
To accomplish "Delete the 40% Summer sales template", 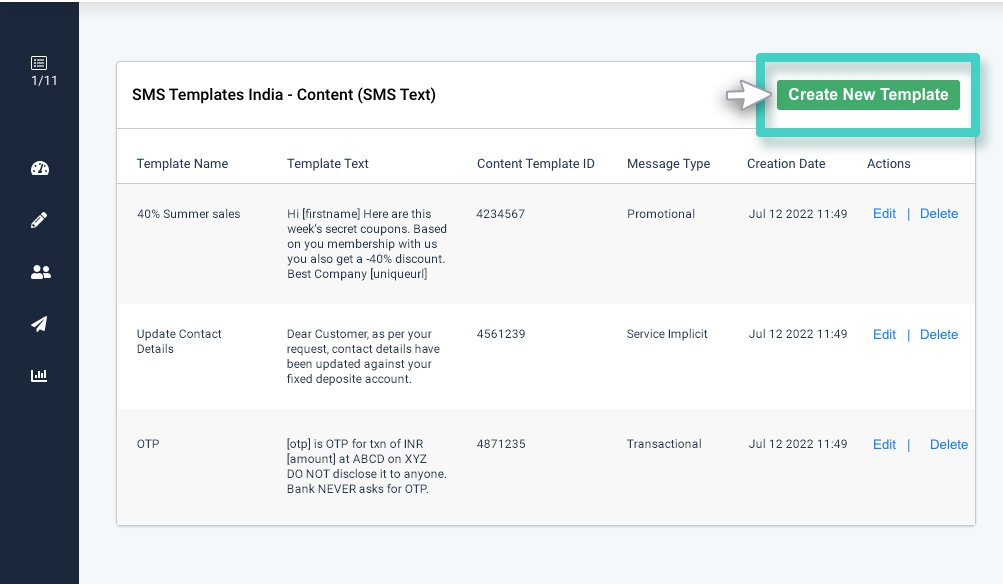I will 938,213.
